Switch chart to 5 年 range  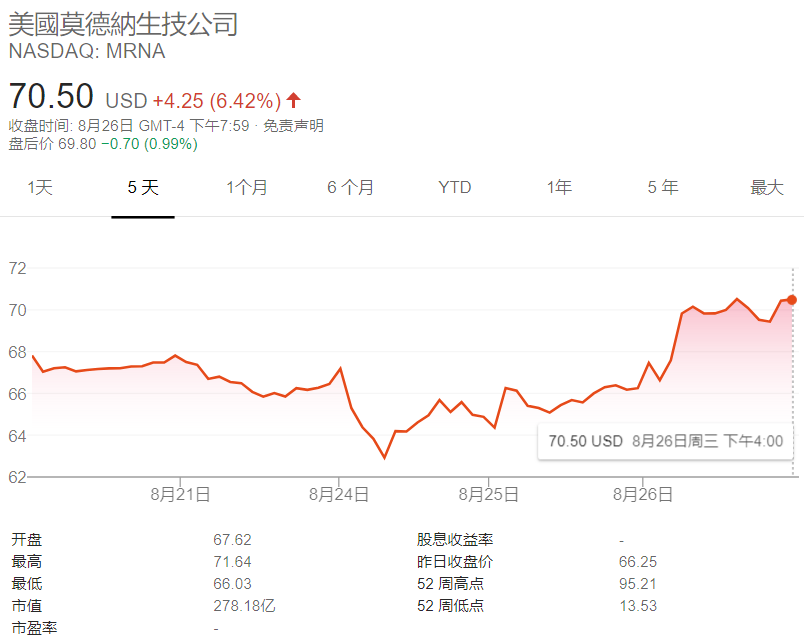click(x=663, y=187)
